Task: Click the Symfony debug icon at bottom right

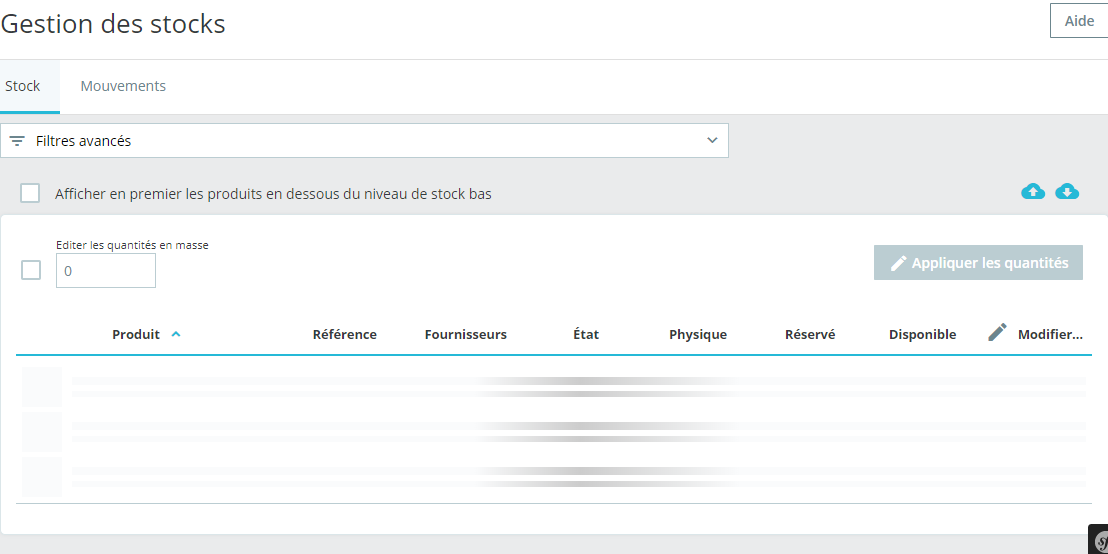Action: click(1099, 542)
